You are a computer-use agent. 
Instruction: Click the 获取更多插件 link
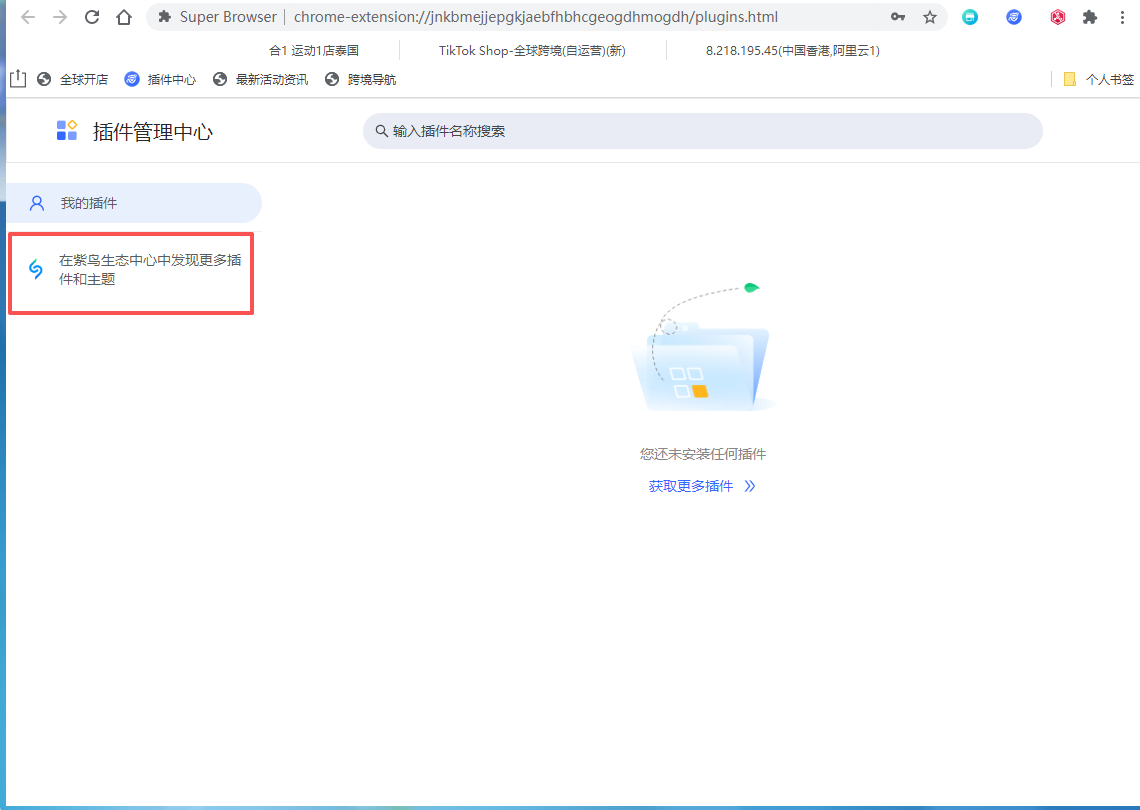tap(701, 486)
